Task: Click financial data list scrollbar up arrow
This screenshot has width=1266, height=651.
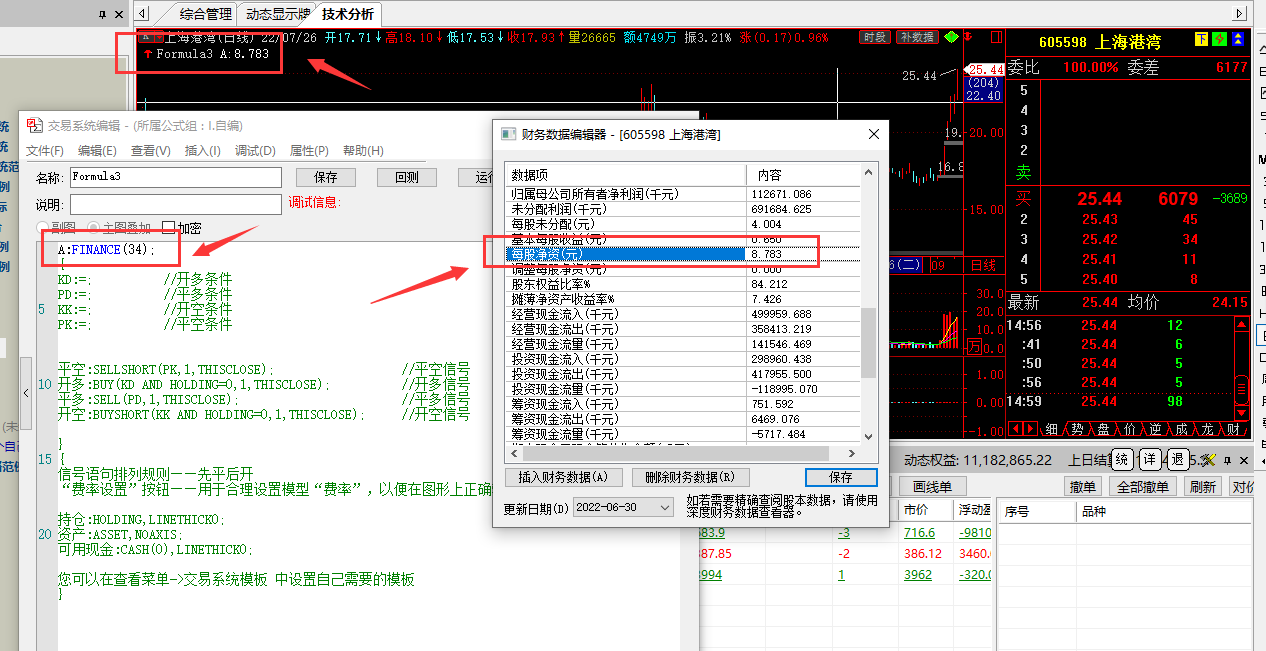Action: coord(868,173)
